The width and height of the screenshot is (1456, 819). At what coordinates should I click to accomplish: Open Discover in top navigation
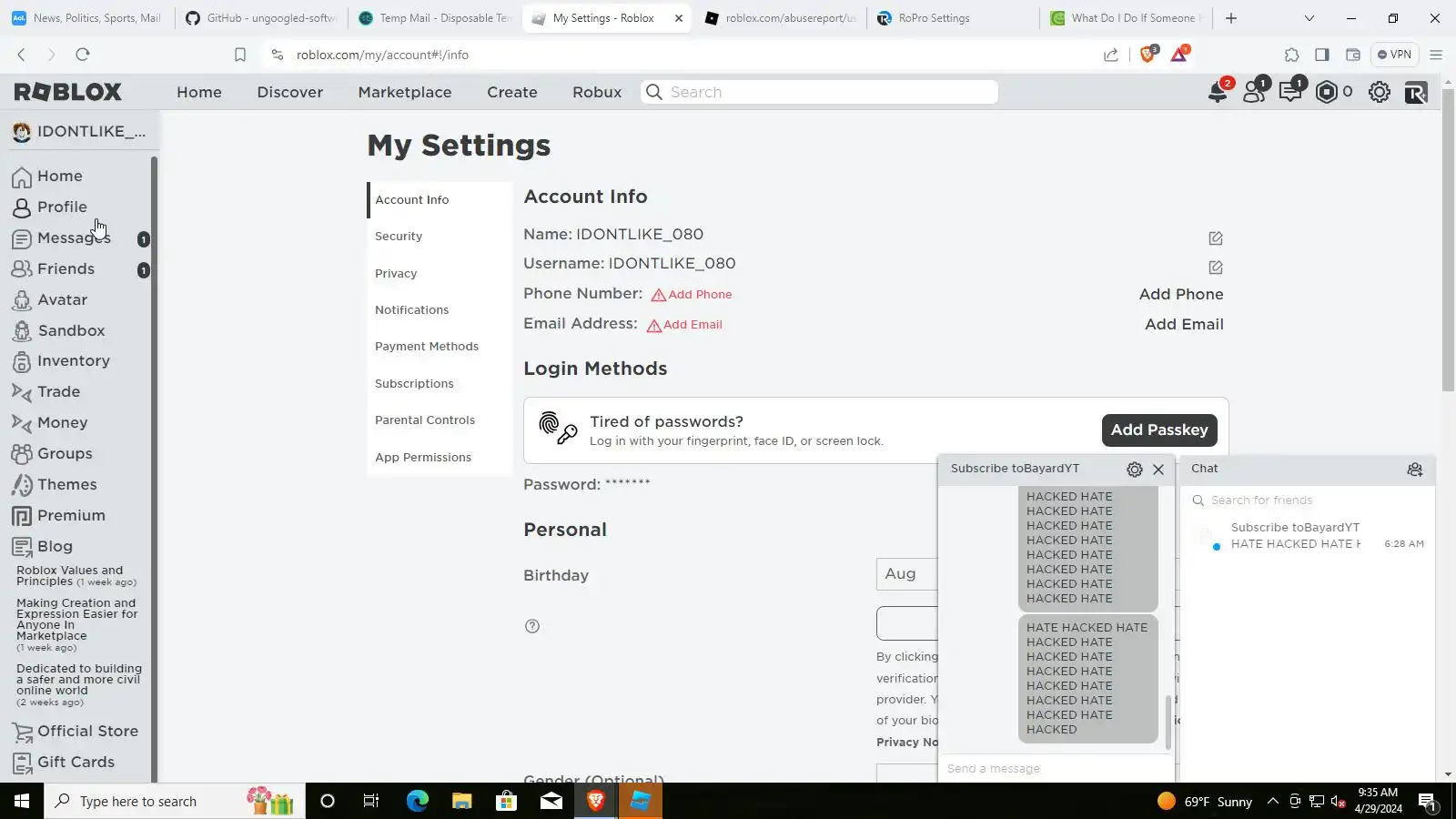(x=290, y=92)
